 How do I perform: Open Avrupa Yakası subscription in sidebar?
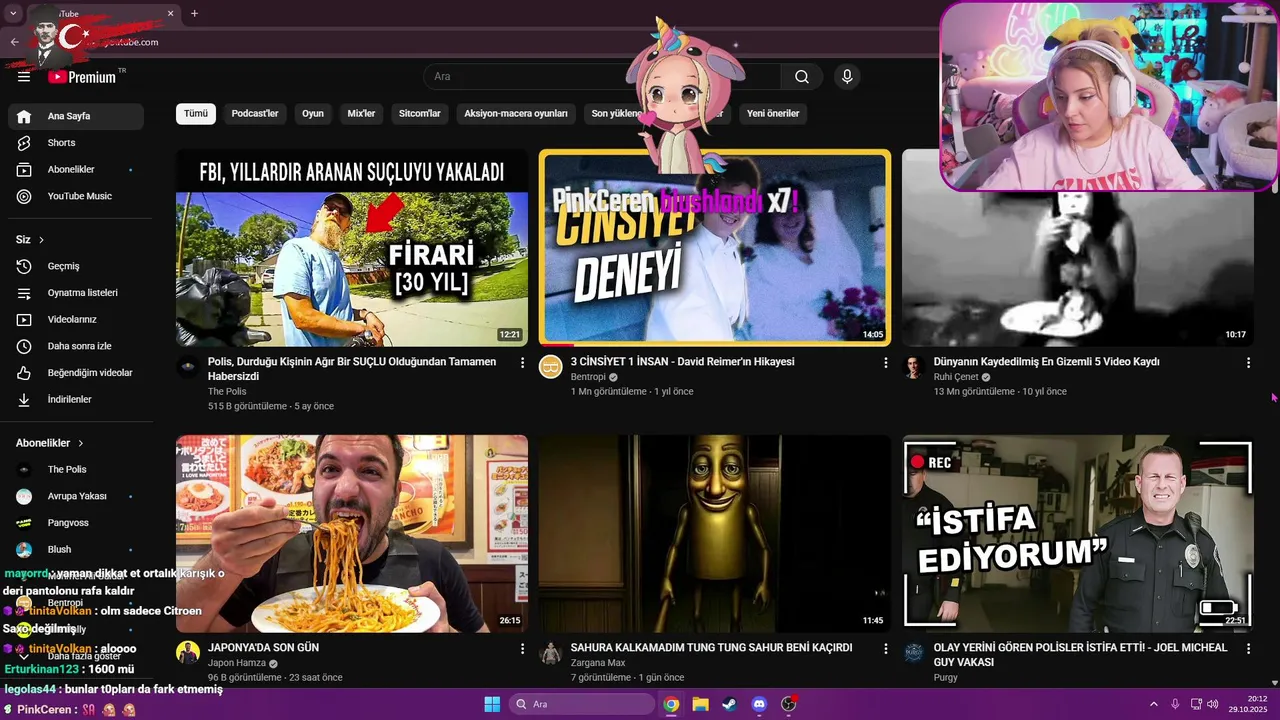(x=76, y=496)
